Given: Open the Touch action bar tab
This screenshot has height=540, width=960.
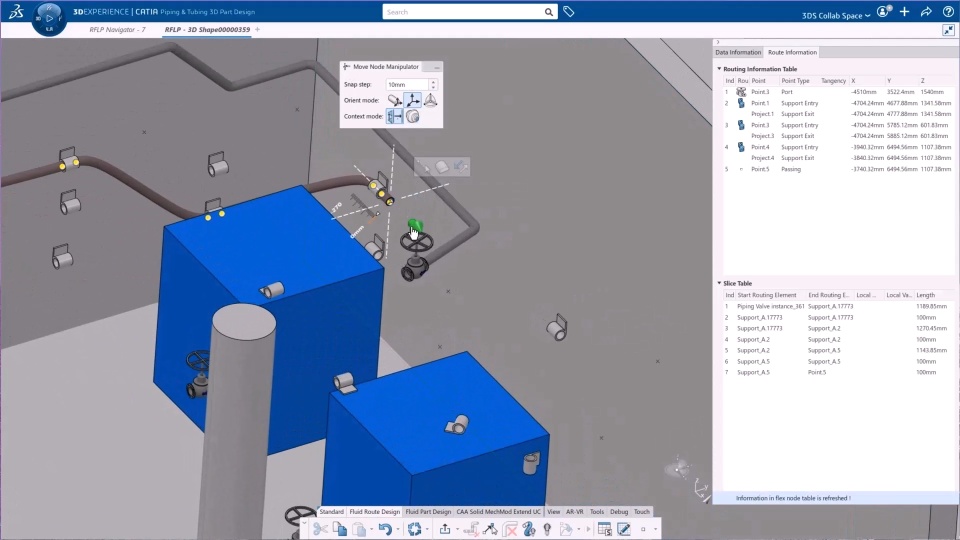Looking at the screenshot, I should pyautogui.click(x=642, y=512).
